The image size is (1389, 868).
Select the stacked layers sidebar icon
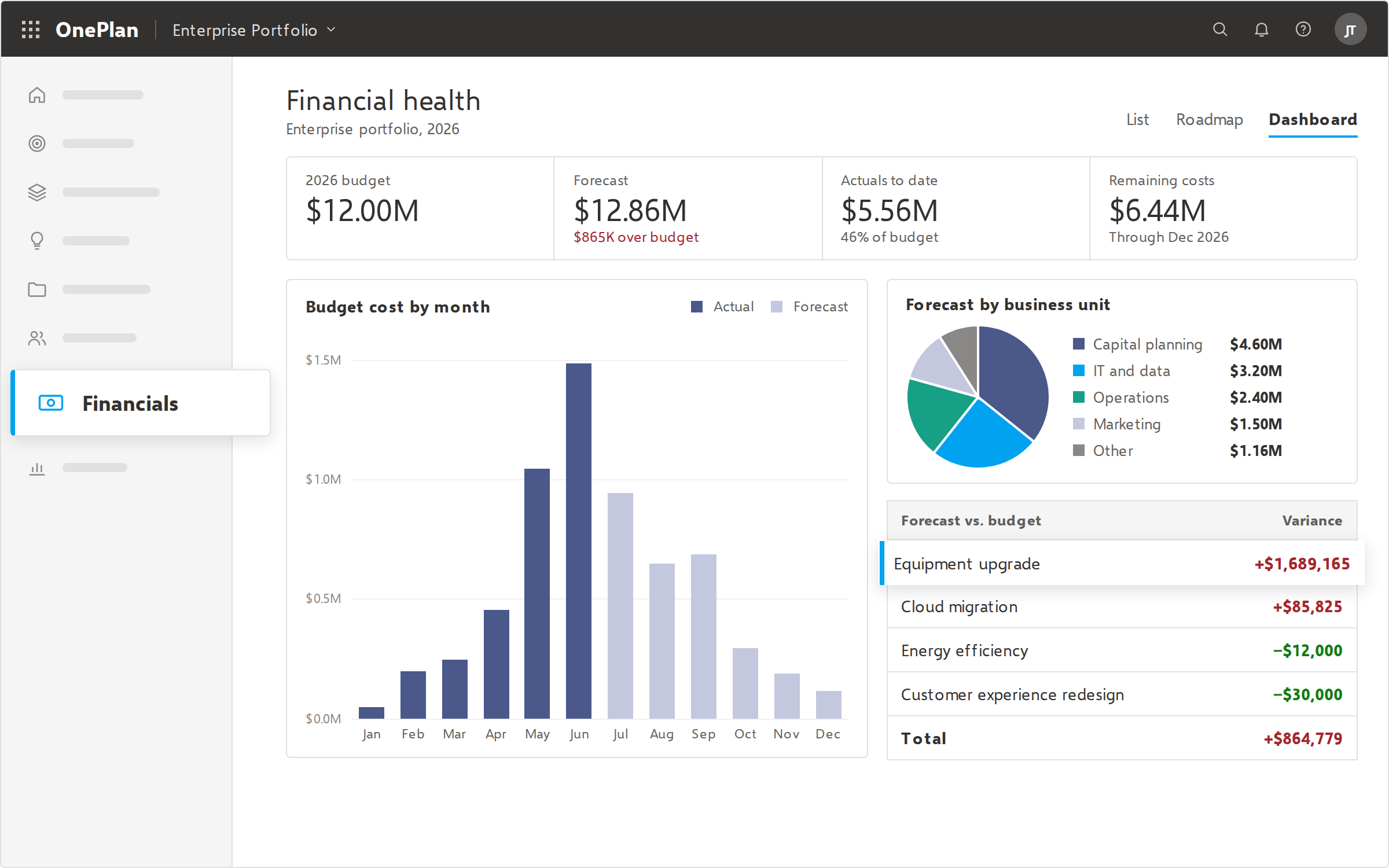(x=37, y=192)
